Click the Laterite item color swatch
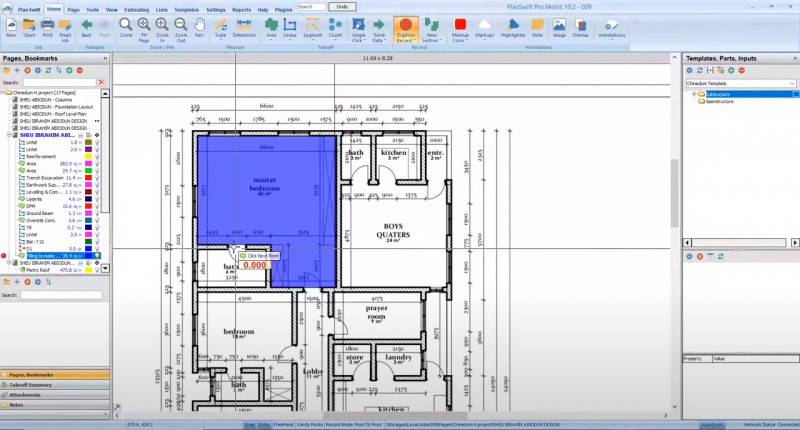This screenshot has height=430, width=800. [x=89, y=199]
